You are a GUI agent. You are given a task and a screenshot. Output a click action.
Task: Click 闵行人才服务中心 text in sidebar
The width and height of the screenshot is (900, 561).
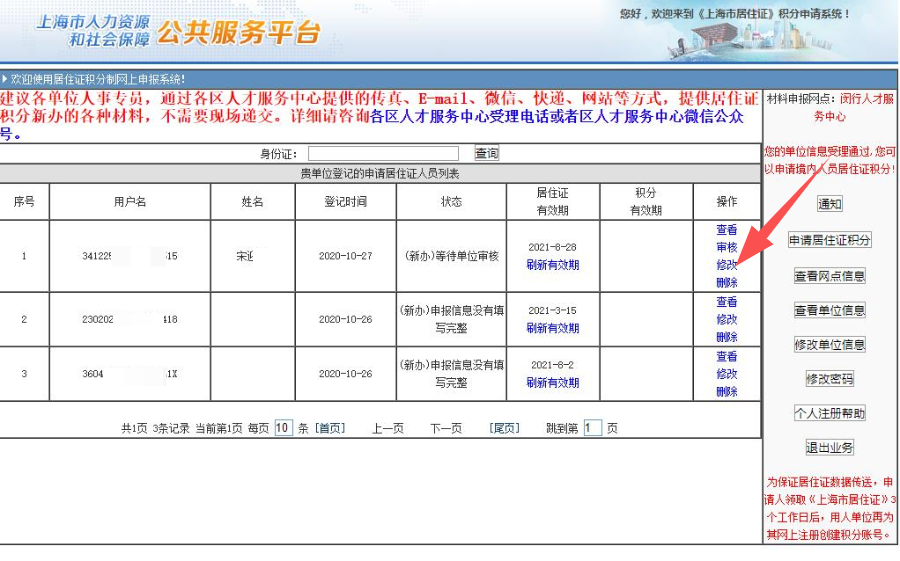tap(855, 107)
